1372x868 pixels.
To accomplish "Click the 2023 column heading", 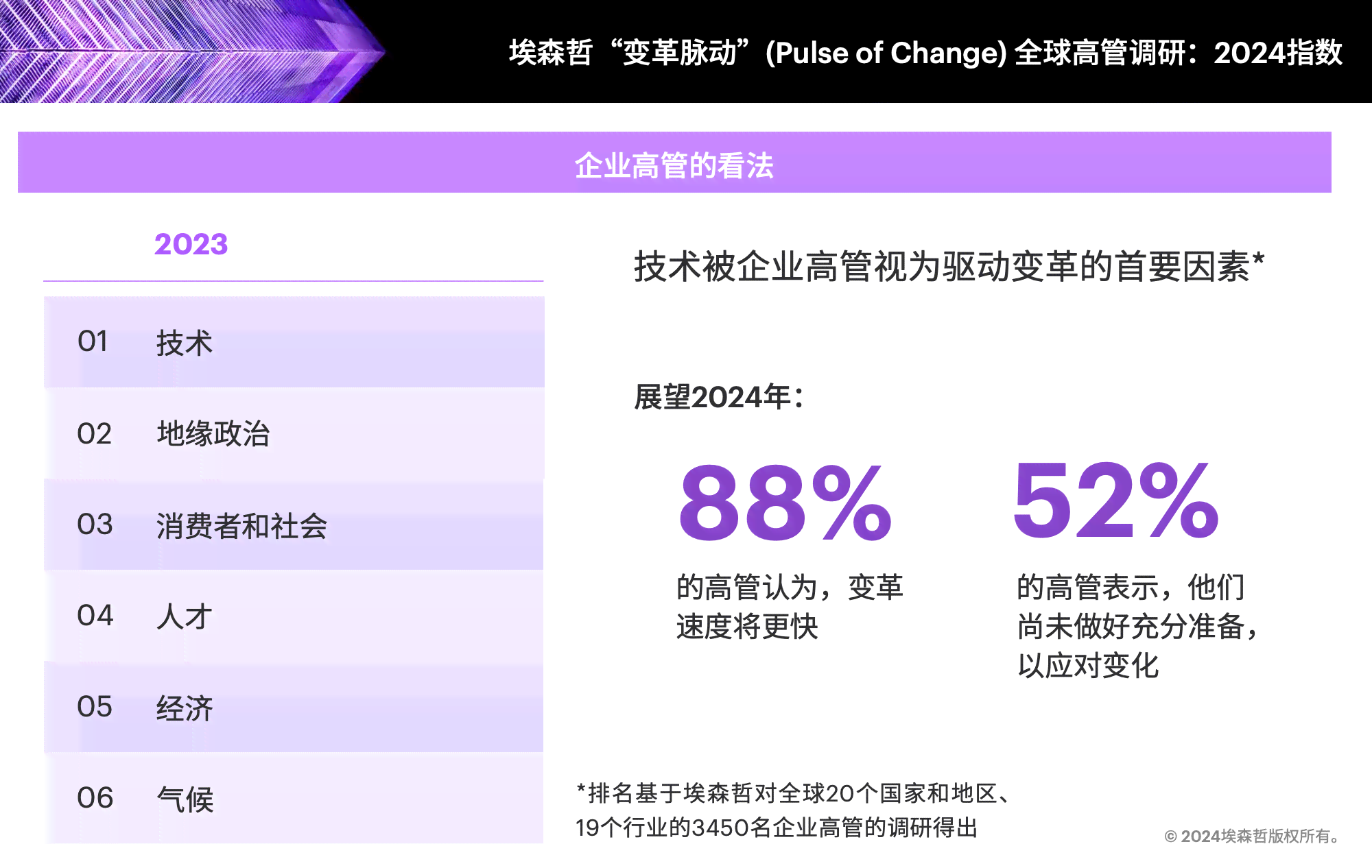I will [x=191, y=244].
